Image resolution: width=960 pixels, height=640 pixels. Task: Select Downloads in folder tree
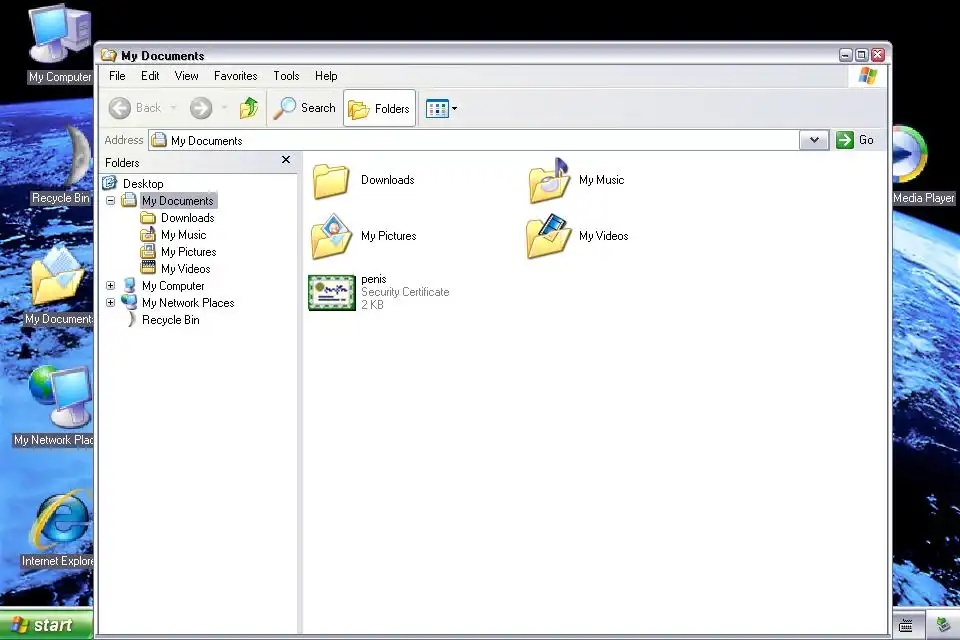tap(187, 218)
